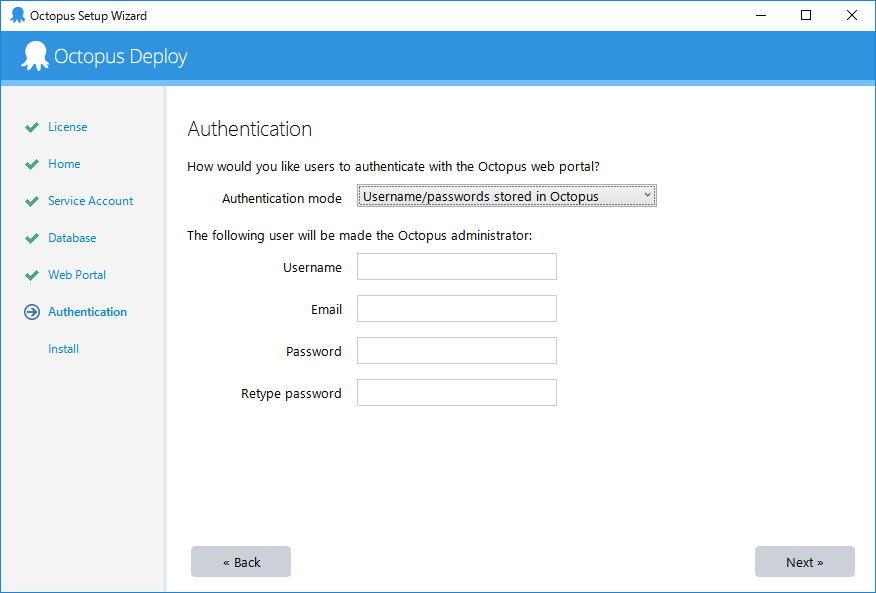Click the 'Octopus Setup Wizard' window title

point(88,16)
